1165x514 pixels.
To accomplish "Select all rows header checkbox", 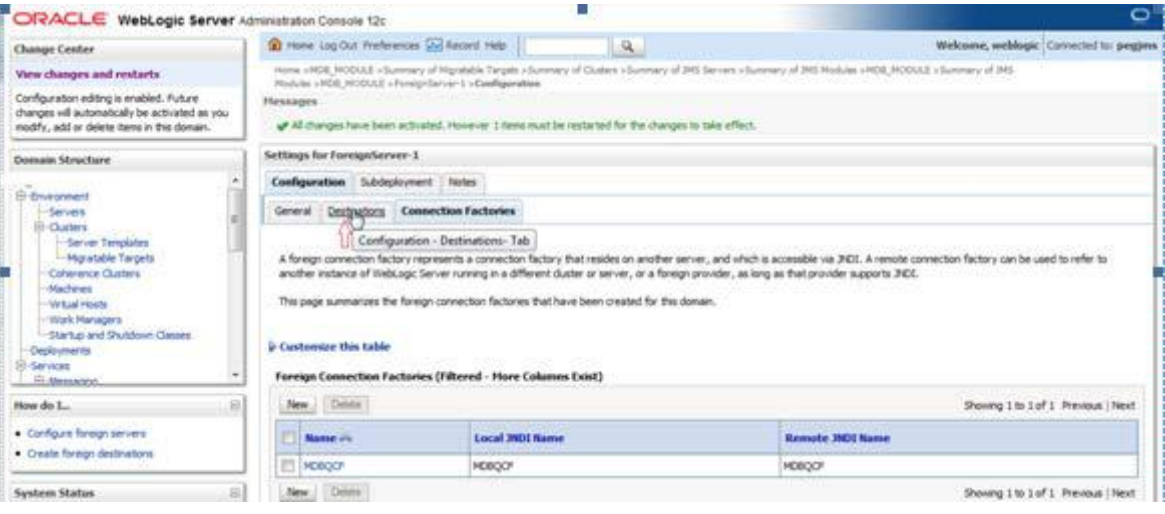I will [x=288, y=438].
